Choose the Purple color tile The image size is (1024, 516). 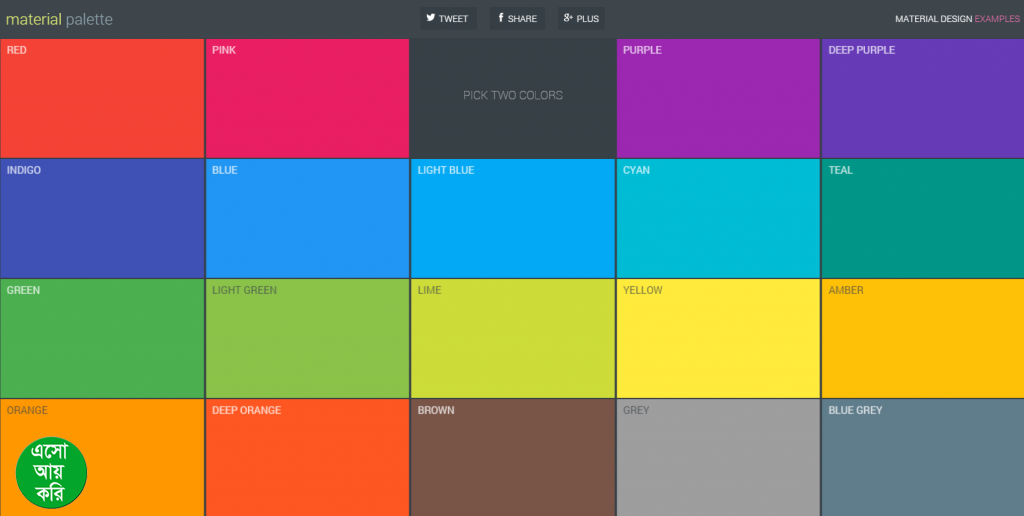(718, 98)
